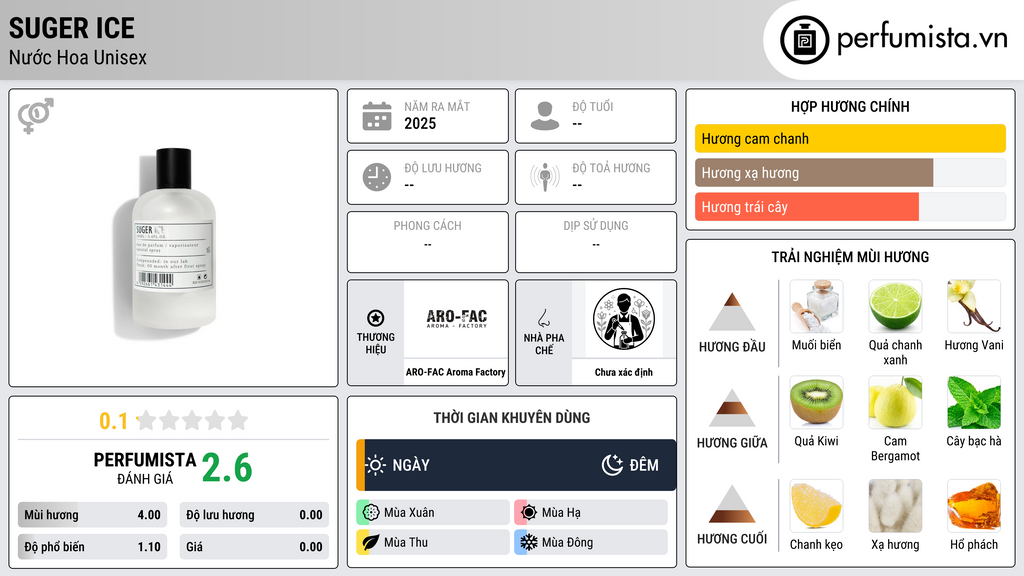Click the fifth rating star
The width and height of the screenshot is (1024, 576).
pos(238,420)
